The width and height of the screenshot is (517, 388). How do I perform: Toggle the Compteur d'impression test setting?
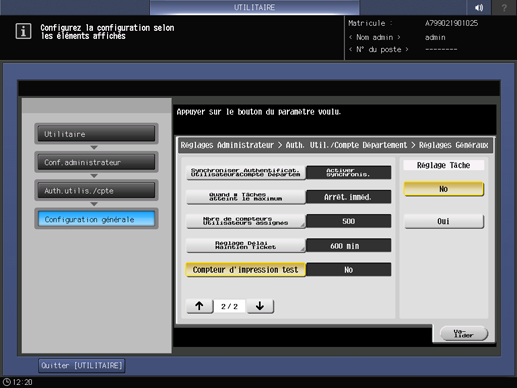coord(246,270)
